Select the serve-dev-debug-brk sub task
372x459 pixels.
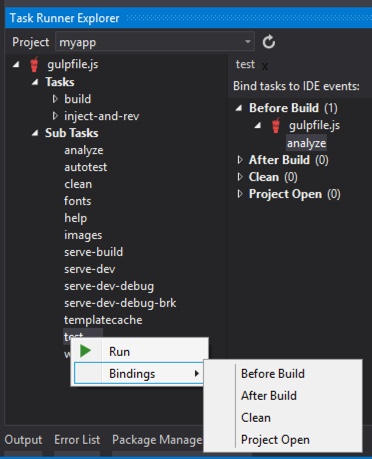120,303
